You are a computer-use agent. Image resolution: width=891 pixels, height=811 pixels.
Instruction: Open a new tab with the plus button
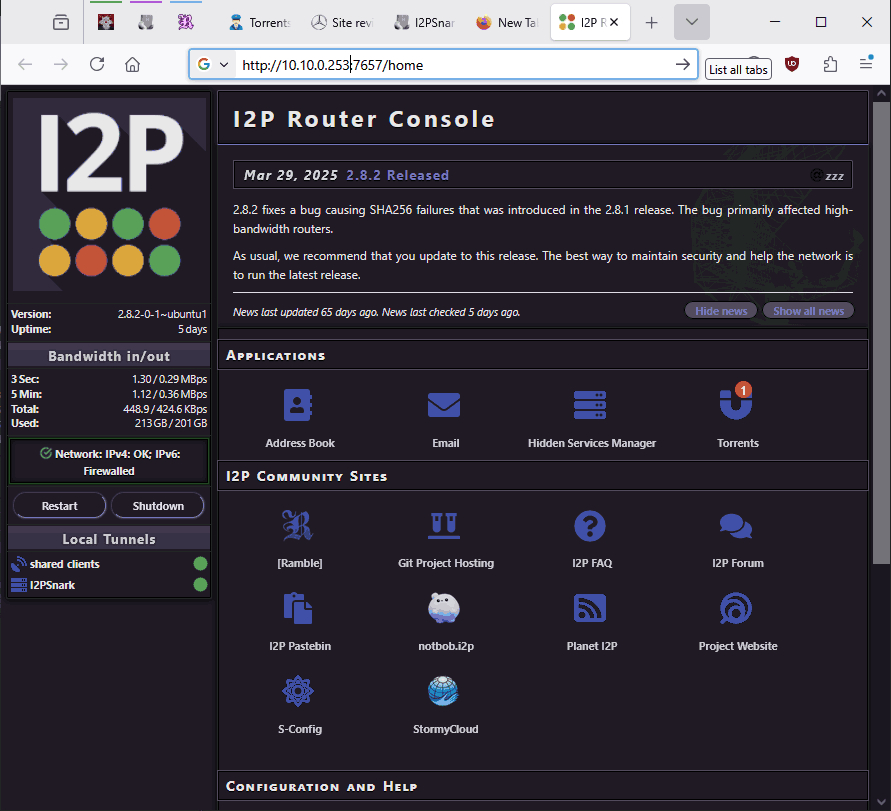point(652,22)
